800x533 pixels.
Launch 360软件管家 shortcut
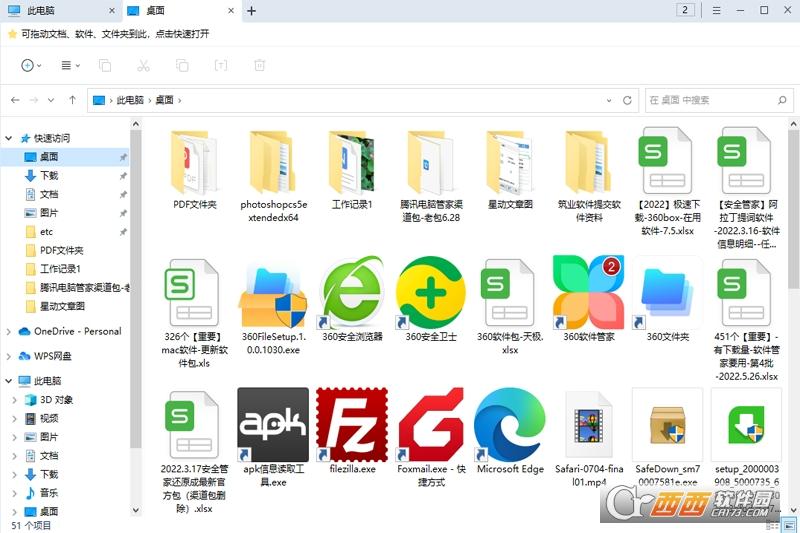click(x=589, y=293)
